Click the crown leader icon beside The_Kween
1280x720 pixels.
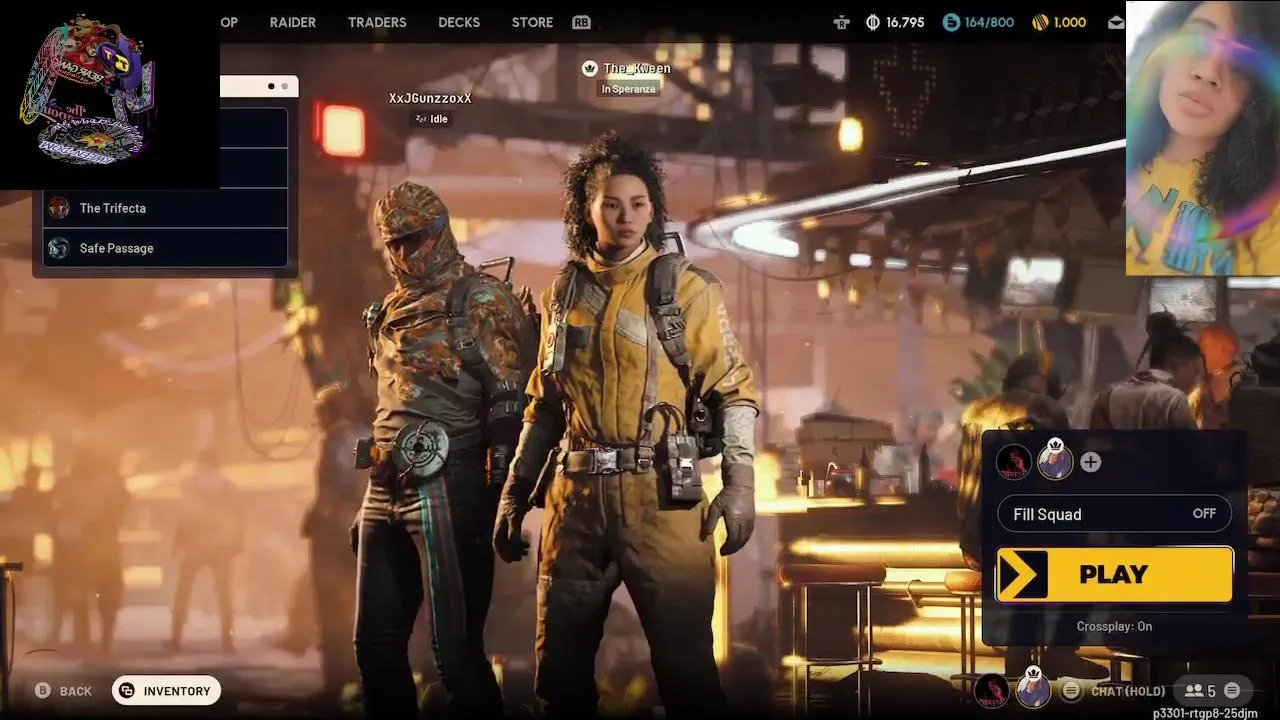click(x=590, y=68)
